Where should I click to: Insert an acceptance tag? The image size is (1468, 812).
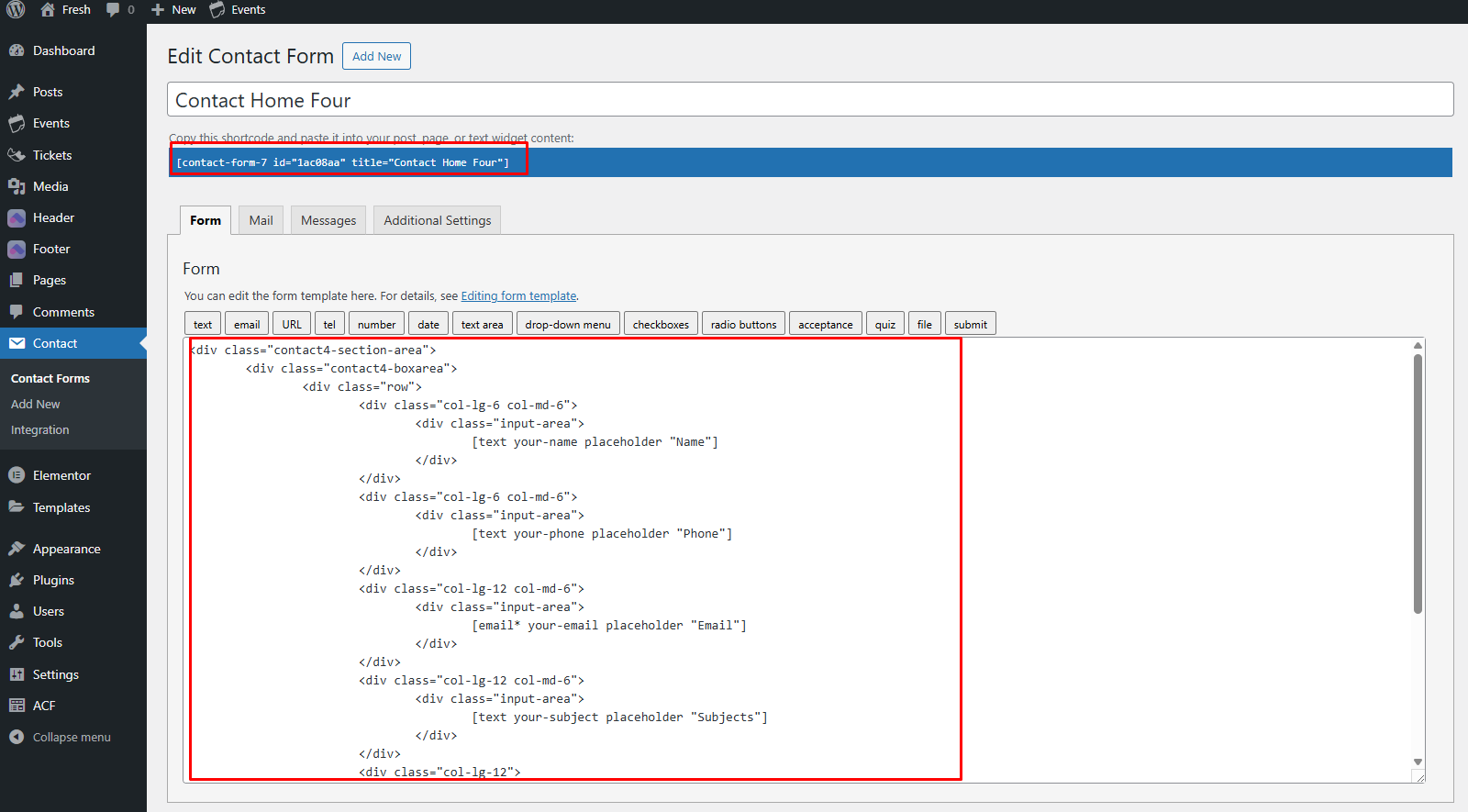tap(826, 324)
